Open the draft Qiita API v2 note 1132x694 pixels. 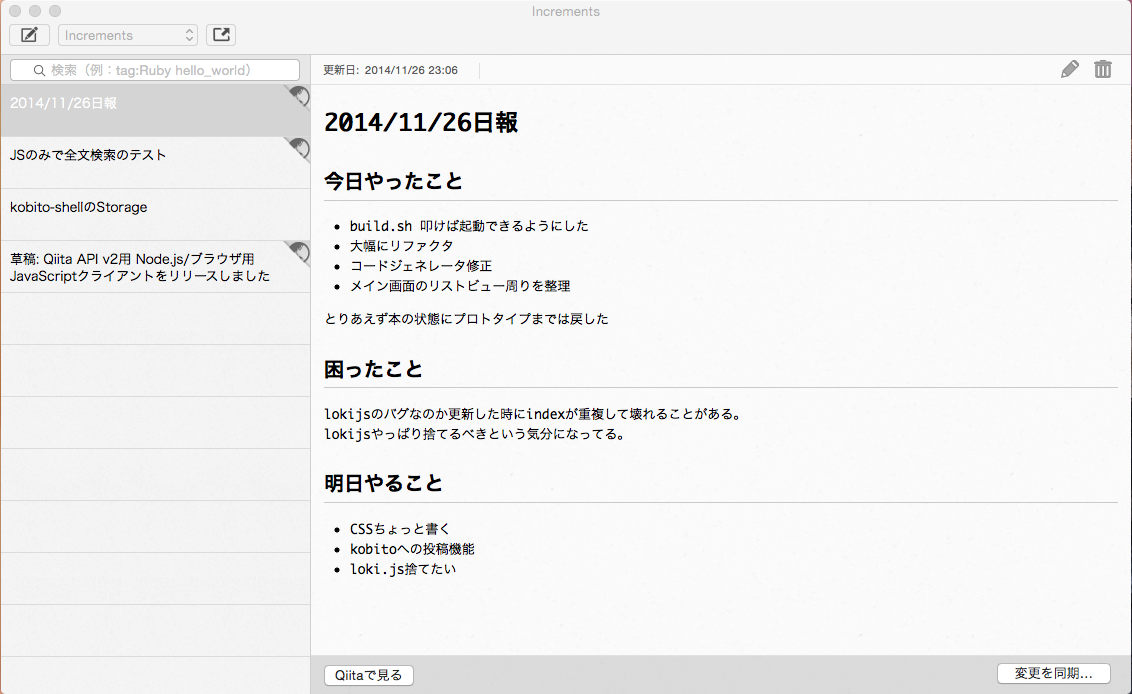(x=155, y=266)
